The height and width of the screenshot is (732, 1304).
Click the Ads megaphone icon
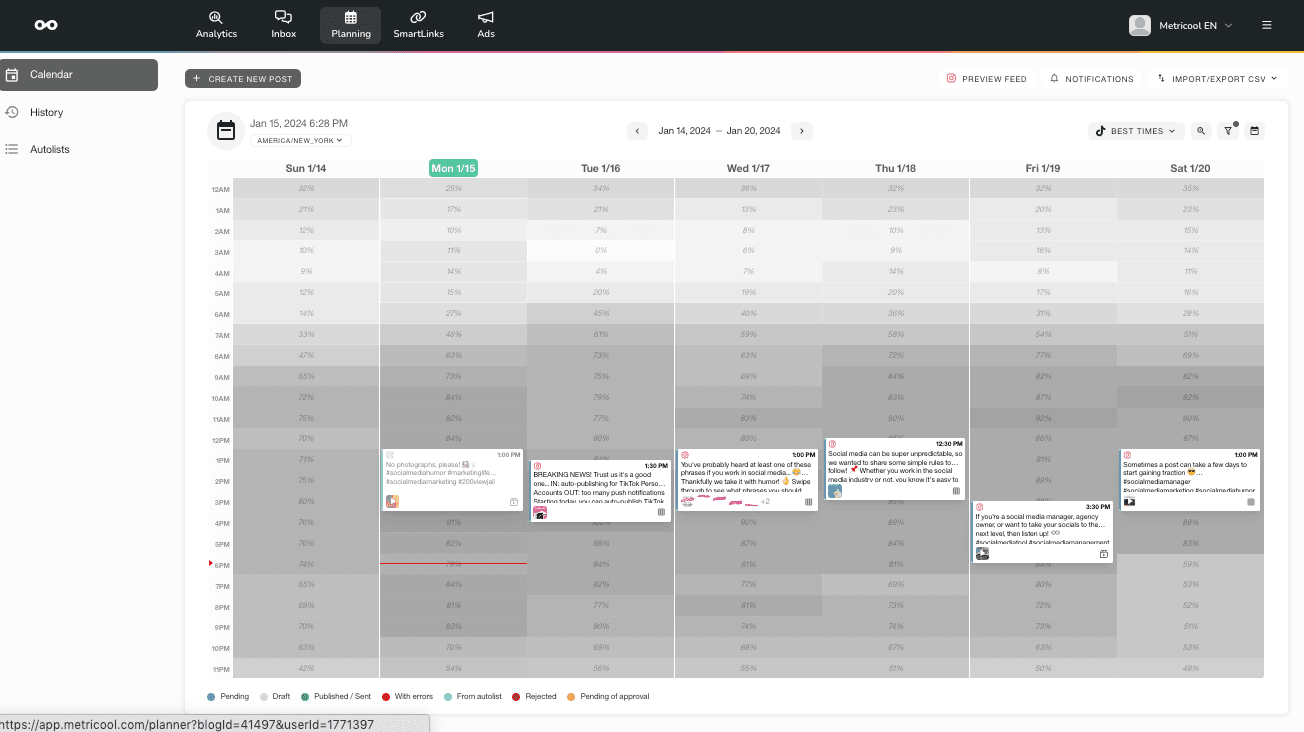(x=485, y=24)
